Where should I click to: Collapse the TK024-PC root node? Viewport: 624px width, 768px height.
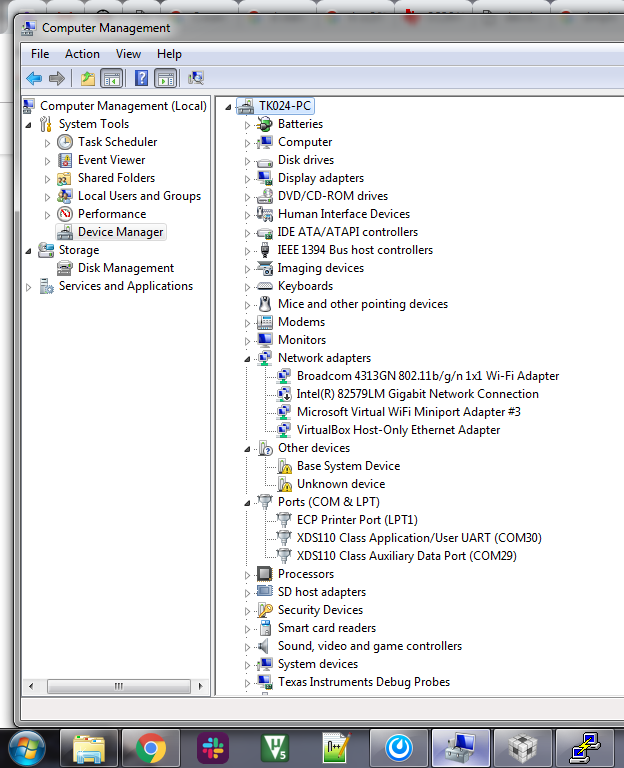[x=228, y=107]
